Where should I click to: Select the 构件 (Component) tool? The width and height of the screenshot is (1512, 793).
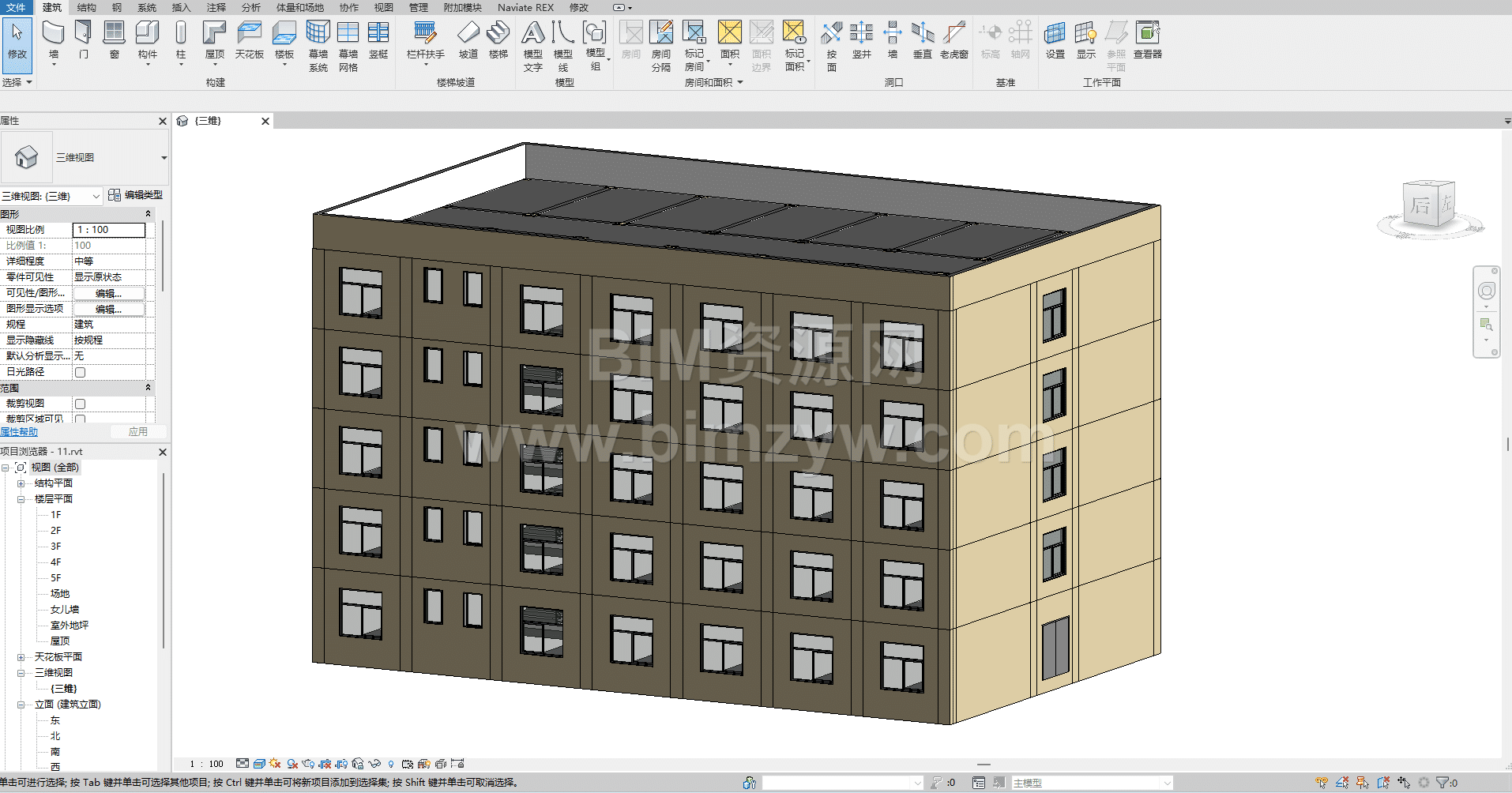pyautogui.click(x=148, y=41)
